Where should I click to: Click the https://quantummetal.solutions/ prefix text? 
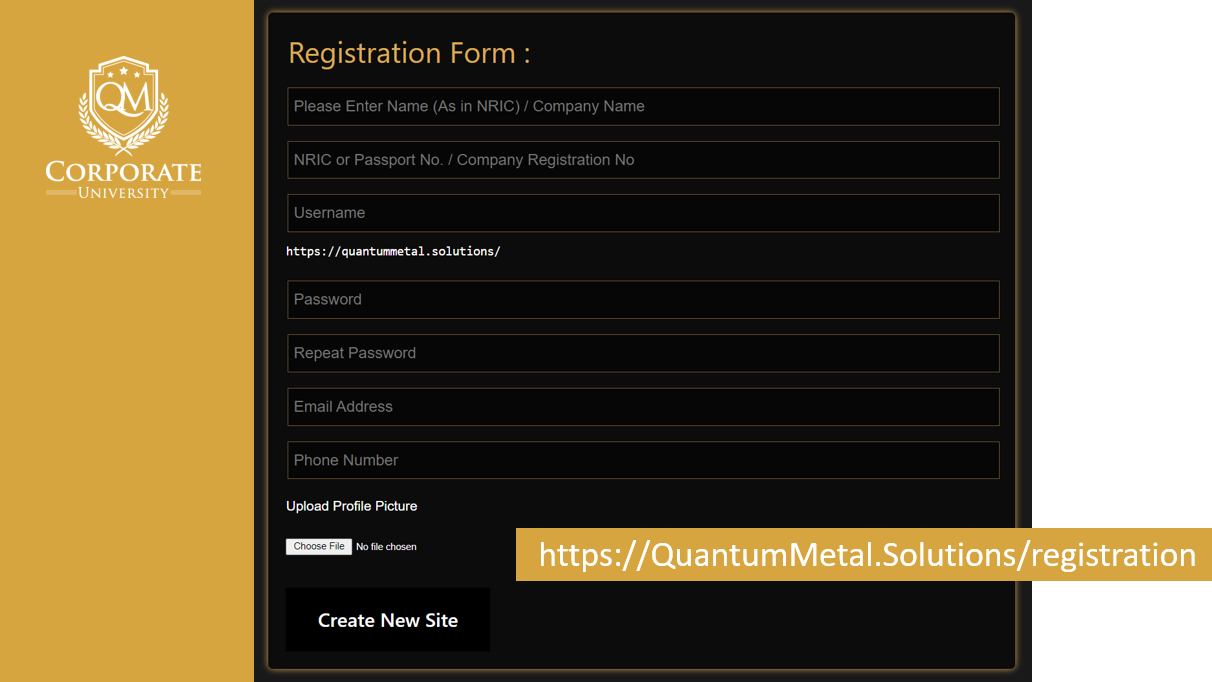(x=393, y=251)
